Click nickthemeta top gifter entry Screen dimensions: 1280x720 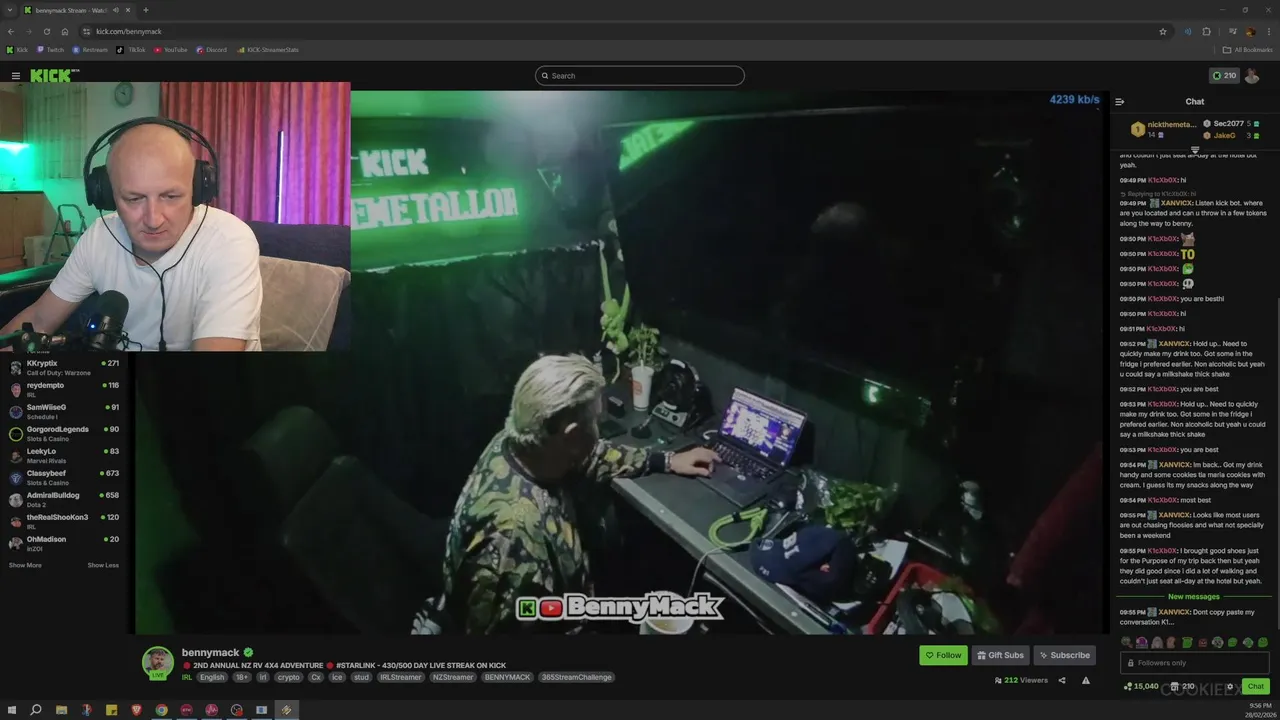pos(1163,129)
